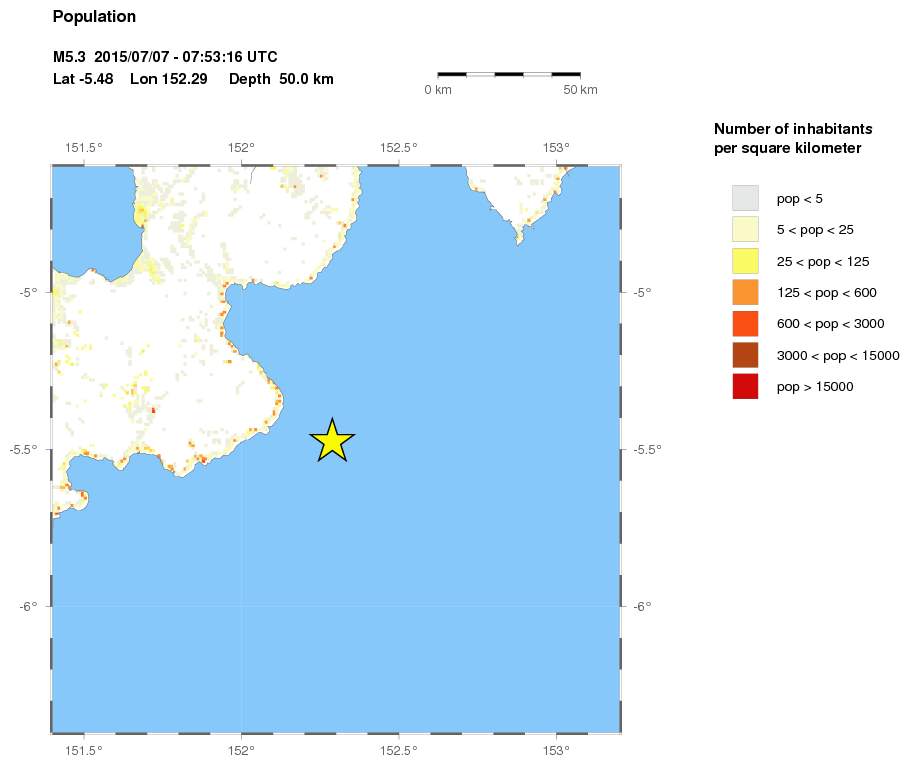Click the 'Depth 50.0 km' label
The image size is (910, 765).
point(281,79)
